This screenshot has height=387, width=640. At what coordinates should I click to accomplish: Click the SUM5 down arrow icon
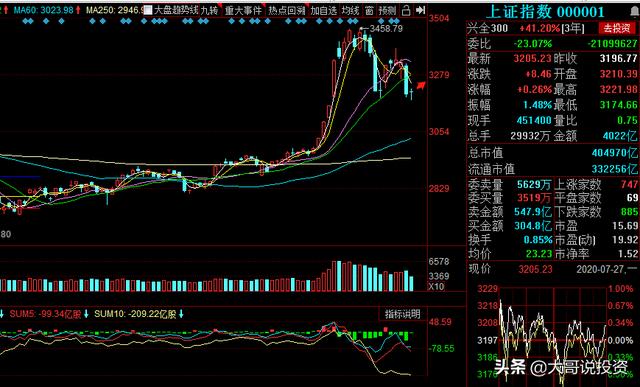click(86, 314)
